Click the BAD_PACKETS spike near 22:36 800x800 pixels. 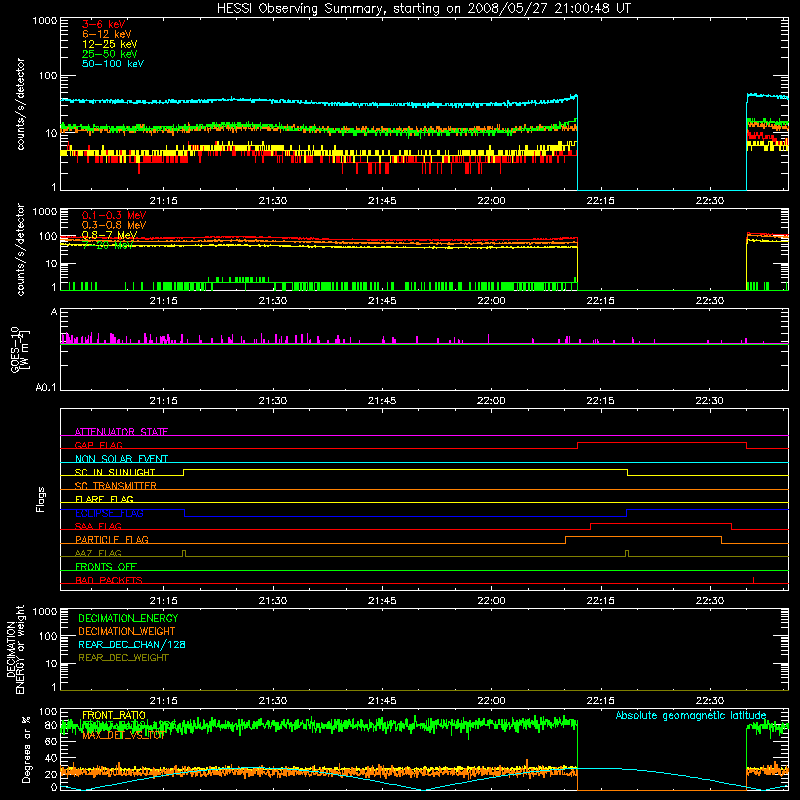[754, 580]
